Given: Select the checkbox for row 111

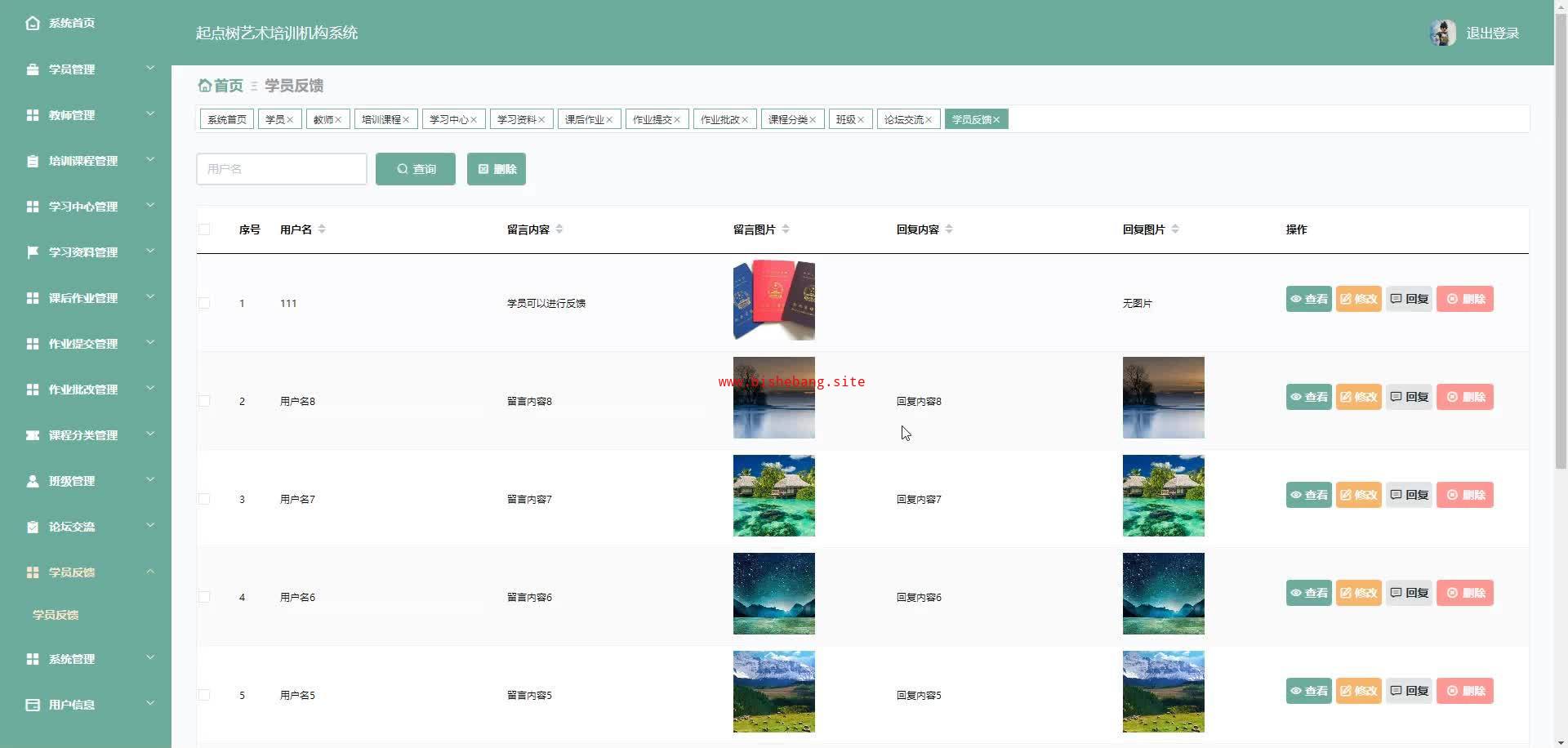Looking at the screenshot, I should pyautogui.click(x=204, y=303).
